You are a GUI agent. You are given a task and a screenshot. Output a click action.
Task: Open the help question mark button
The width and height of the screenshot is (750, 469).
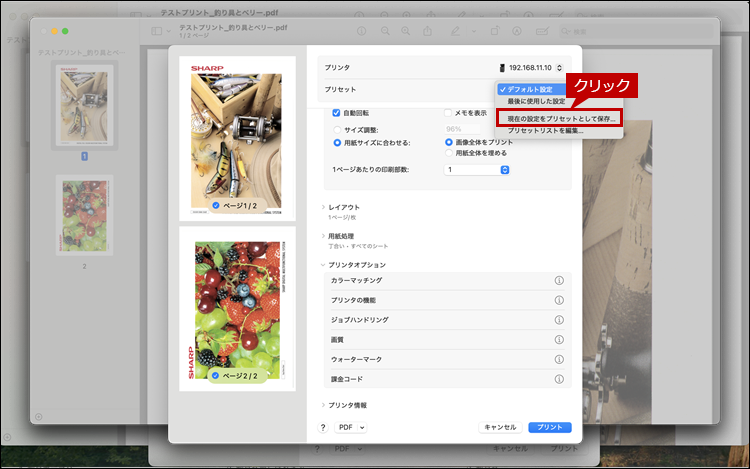pyautogui.click(x=323, y=427)
